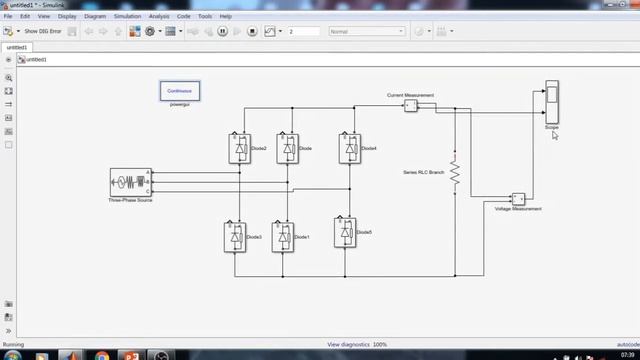Image resolution: width=640 pixels, height=360 pixels.
Task: Select the Diode5 block
Action: [345, 232]
